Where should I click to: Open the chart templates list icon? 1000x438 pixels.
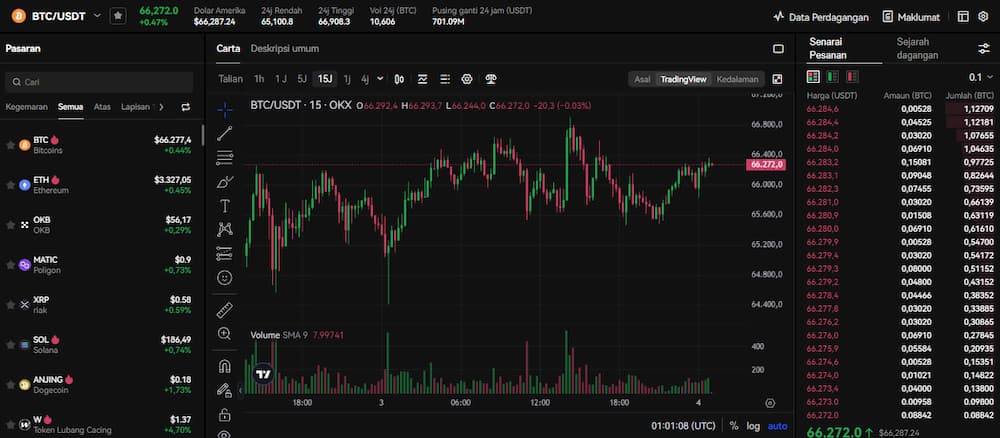(445, 79)
